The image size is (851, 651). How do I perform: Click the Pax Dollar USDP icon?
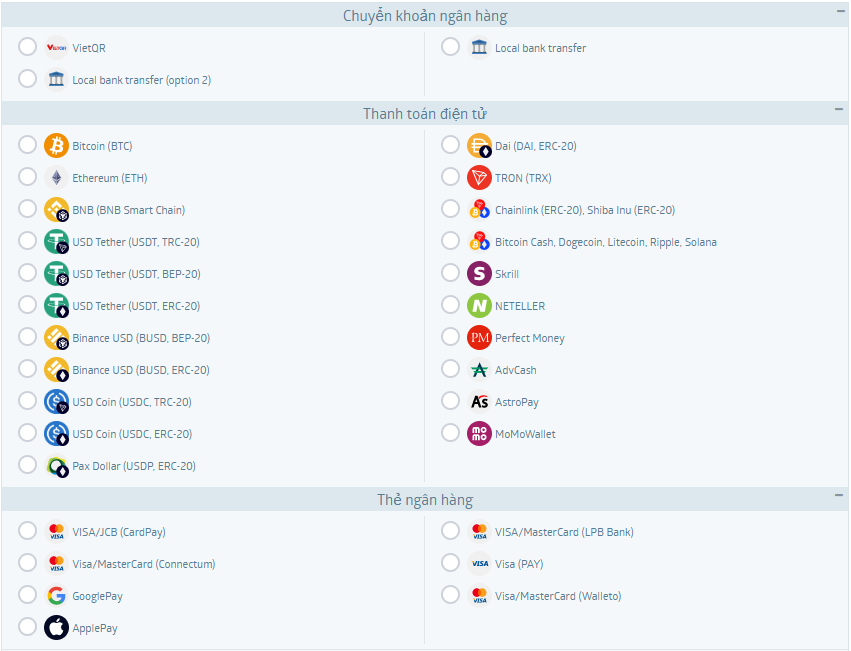coord(56,466)
